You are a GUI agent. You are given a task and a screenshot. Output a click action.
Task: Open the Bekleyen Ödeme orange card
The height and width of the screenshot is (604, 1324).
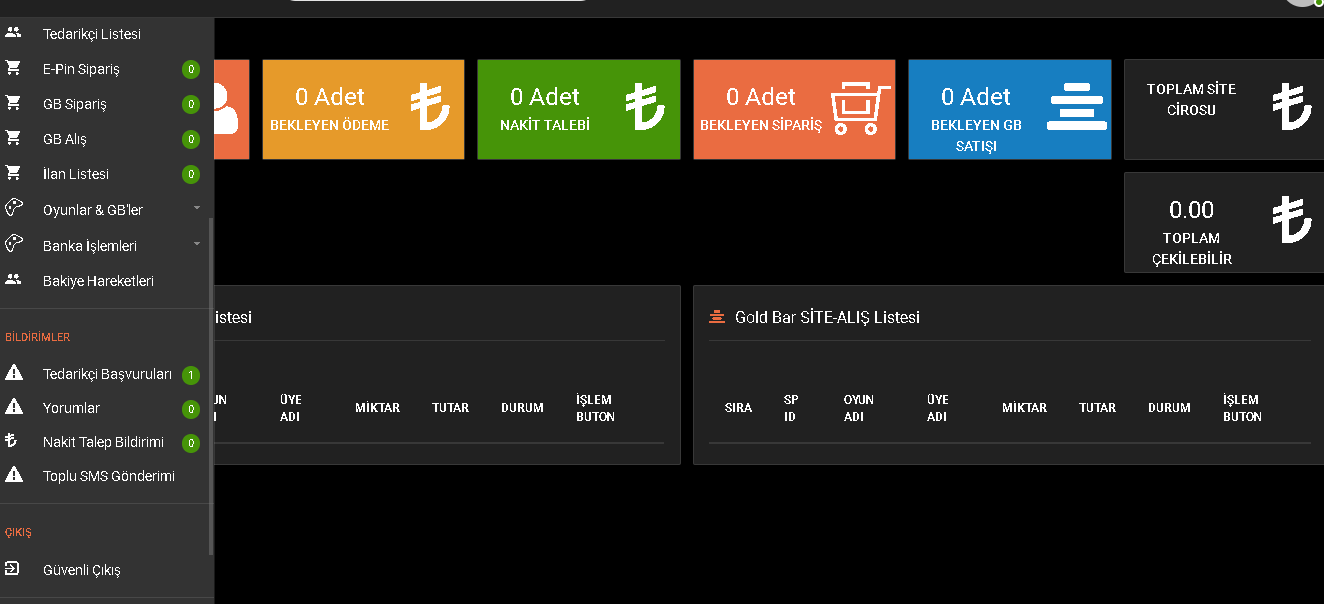click(x=363, y=109)
